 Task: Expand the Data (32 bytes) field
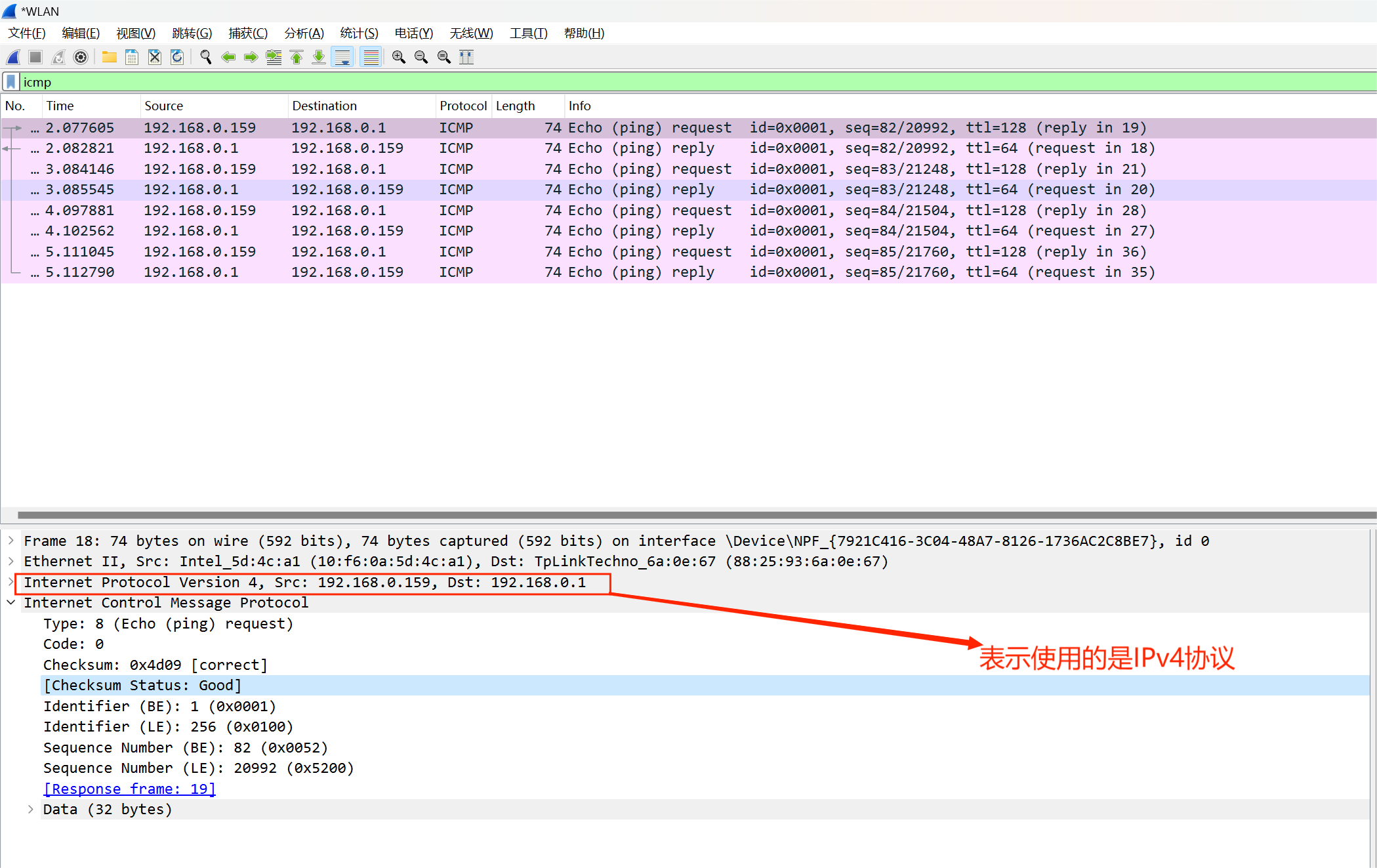[x=31, y=810]
